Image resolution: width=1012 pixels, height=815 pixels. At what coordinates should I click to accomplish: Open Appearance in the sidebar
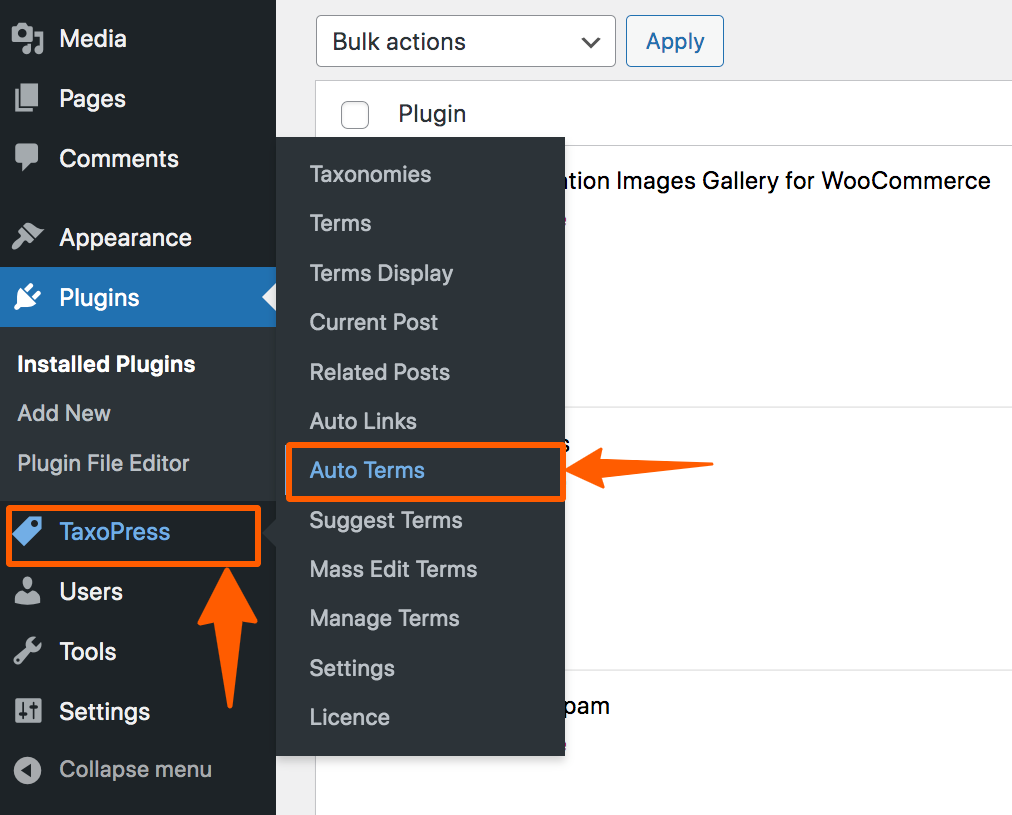[x=125, y=237]
